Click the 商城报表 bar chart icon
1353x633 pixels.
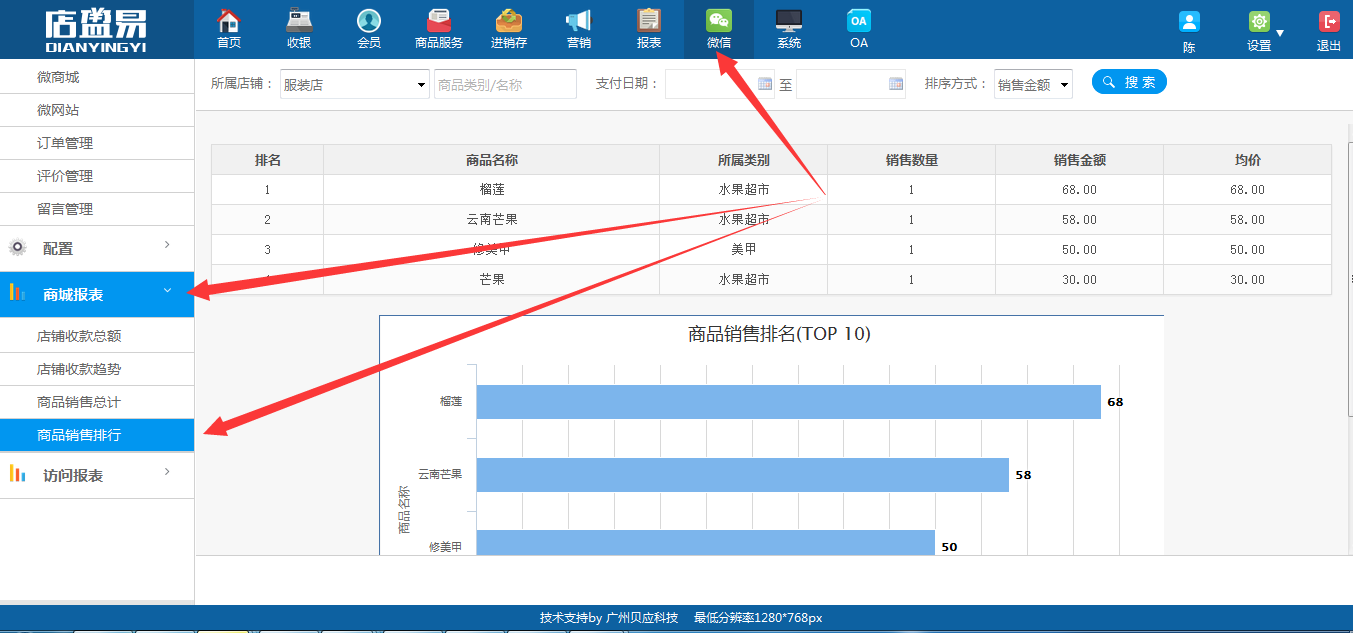coord(17,293)
